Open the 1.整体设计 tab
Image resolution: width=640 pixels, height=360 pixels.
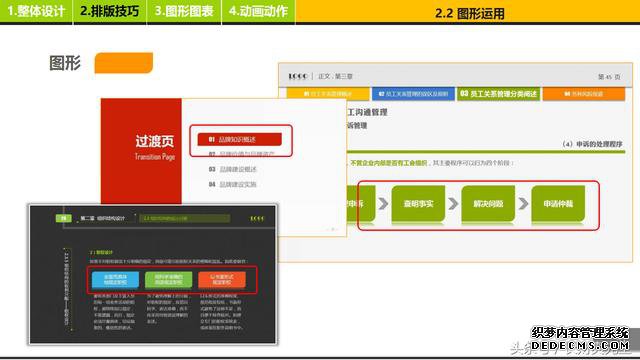(36, 11)
